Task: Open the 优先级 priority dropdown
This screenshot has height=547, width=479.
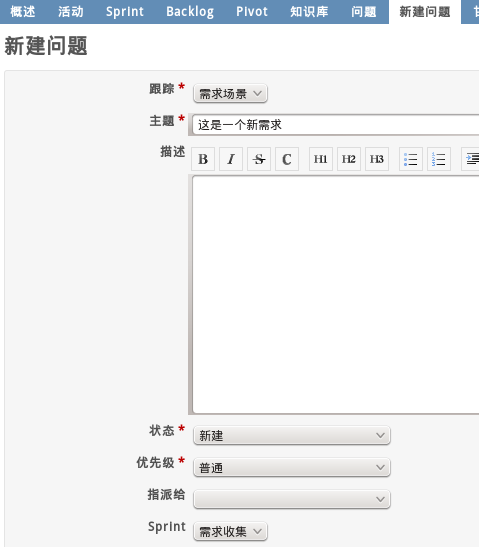Action: (292, 467)
